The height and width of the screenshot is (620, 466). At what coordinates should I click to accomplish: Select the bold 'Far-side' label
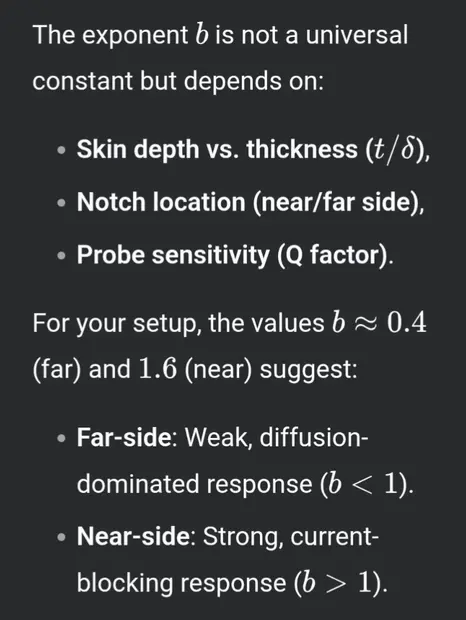tap(125, 437)
